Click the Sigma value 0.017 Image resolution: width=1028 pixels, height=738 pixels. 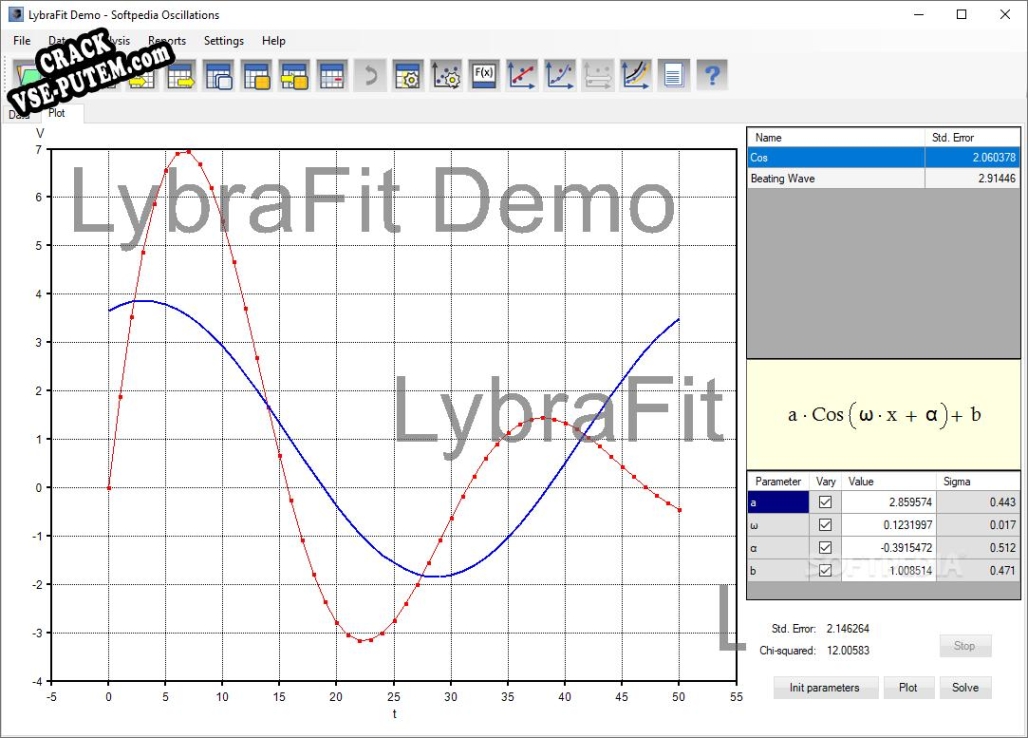click(978, 525)
